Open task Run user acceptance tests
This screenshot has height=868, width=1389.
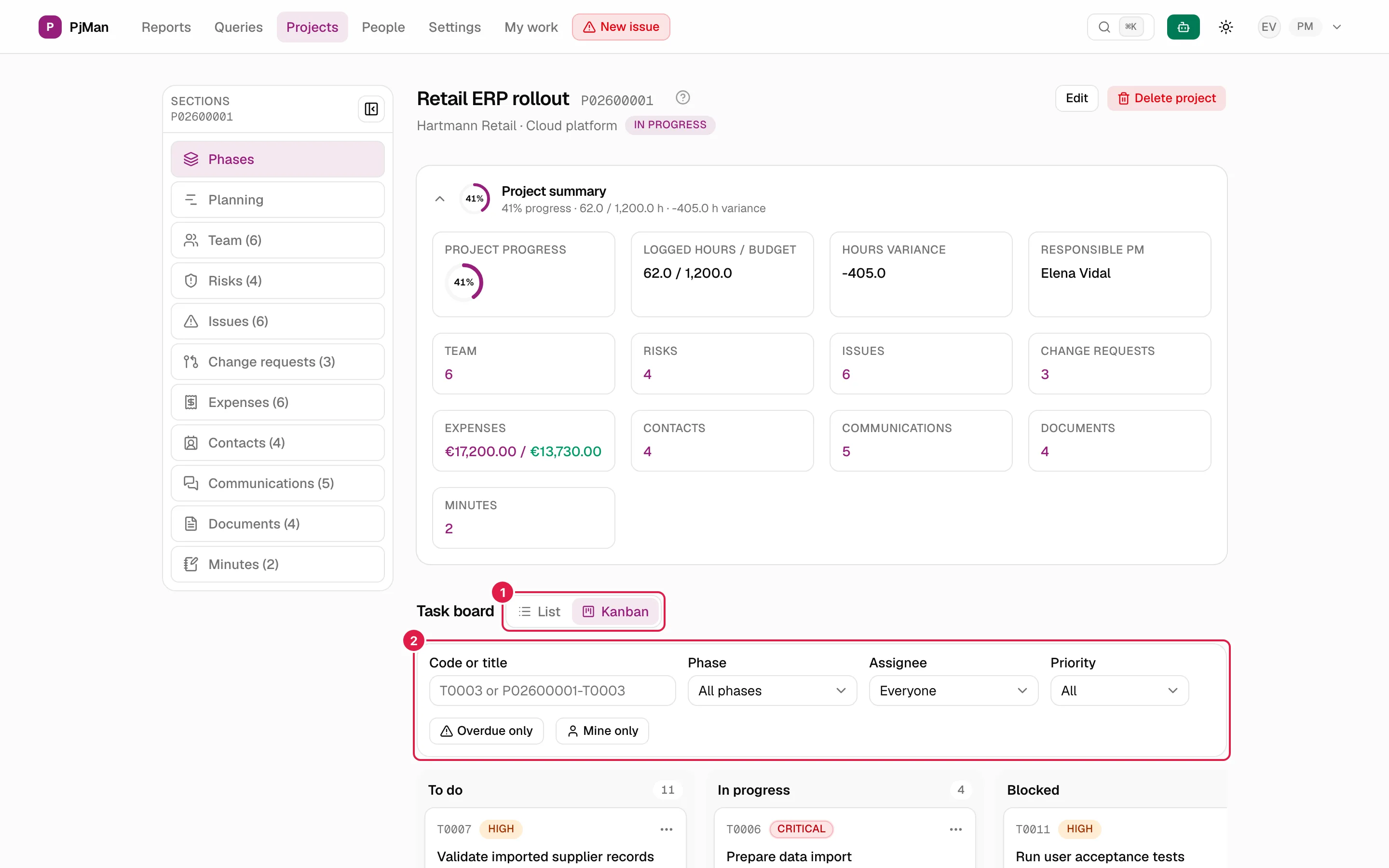pos(1100,856)
